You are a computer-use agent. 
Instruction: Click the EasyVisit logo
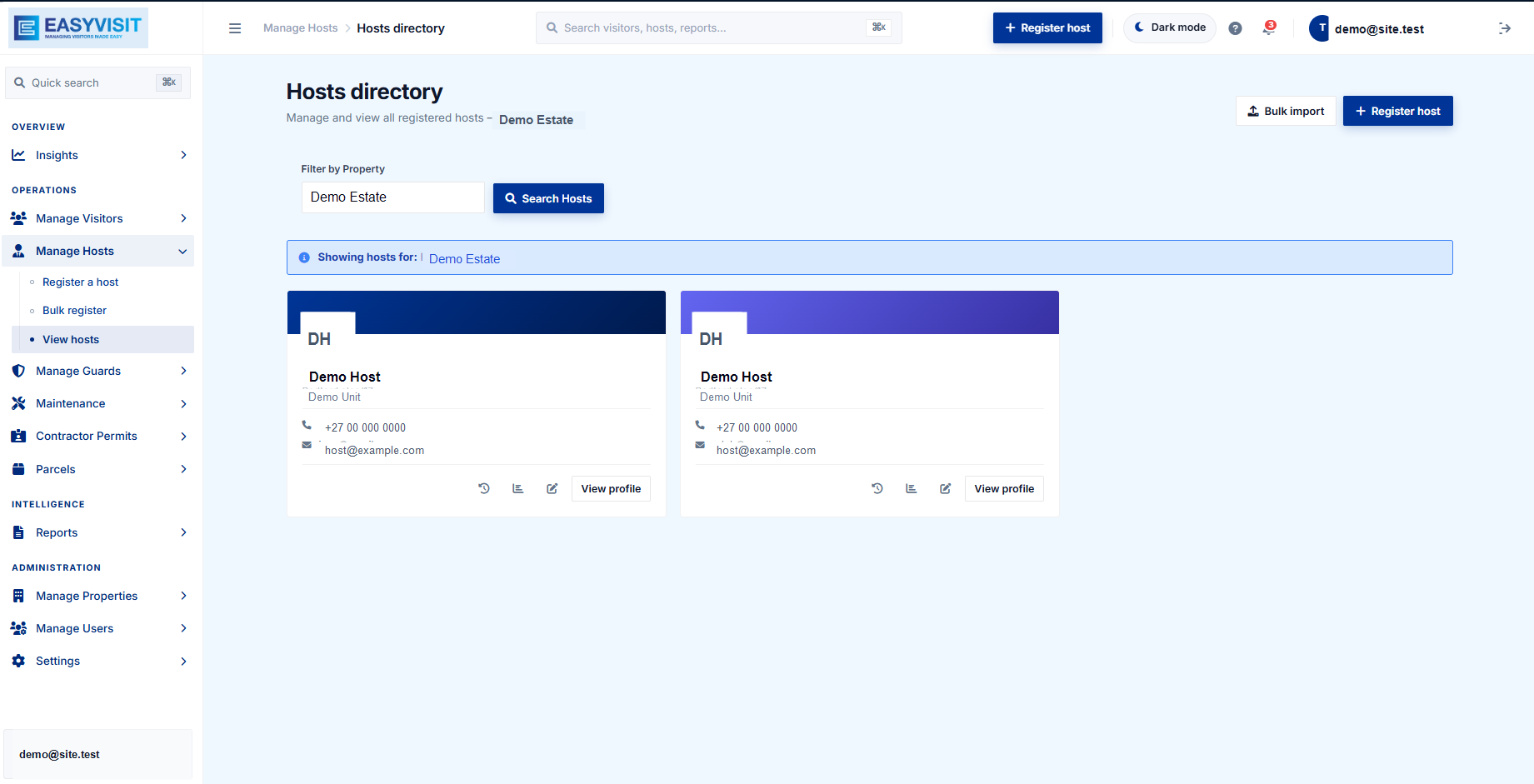(78, 27)
